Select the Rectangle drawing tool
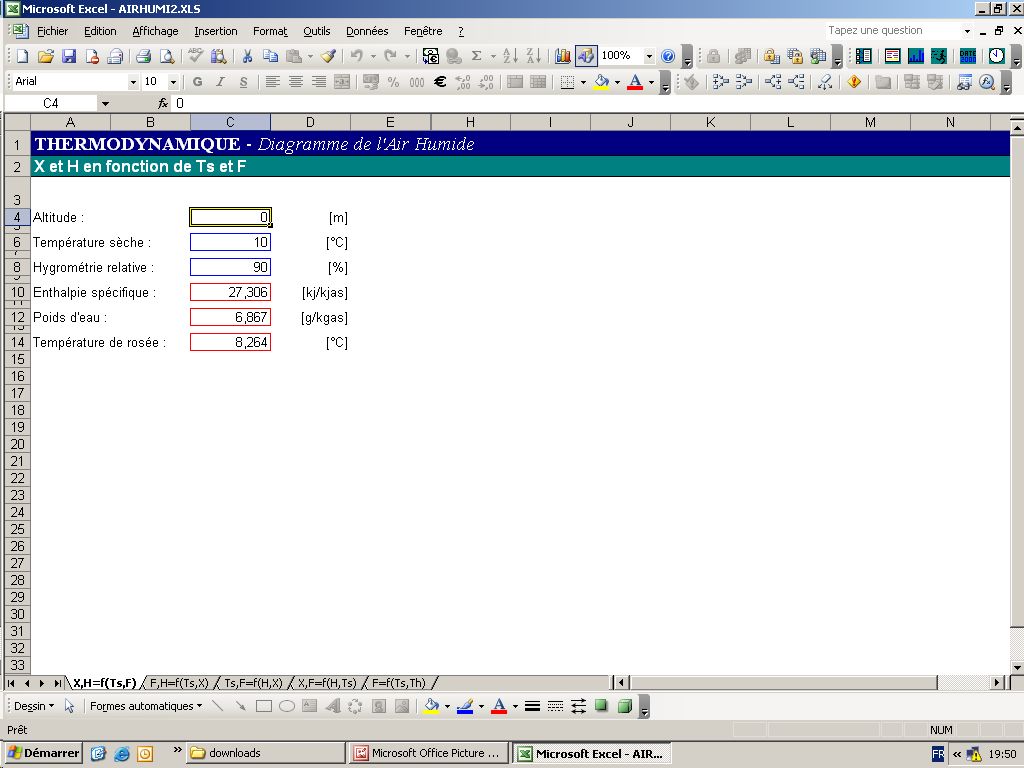The height and width of the screenshot is (768, 1024). pos(264,706)
